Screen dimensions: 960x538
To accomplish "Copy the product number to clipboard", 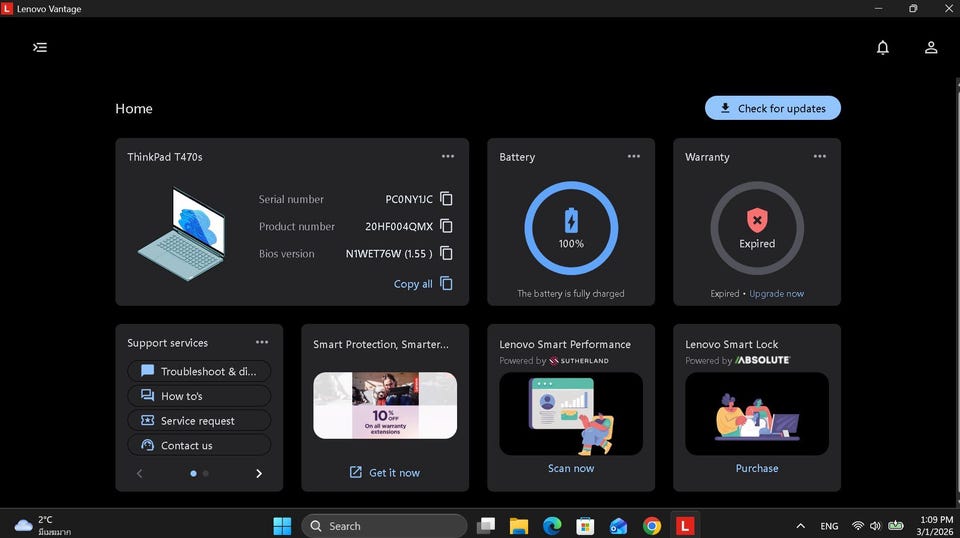I will pyautogui.click(x=446, y=226).
